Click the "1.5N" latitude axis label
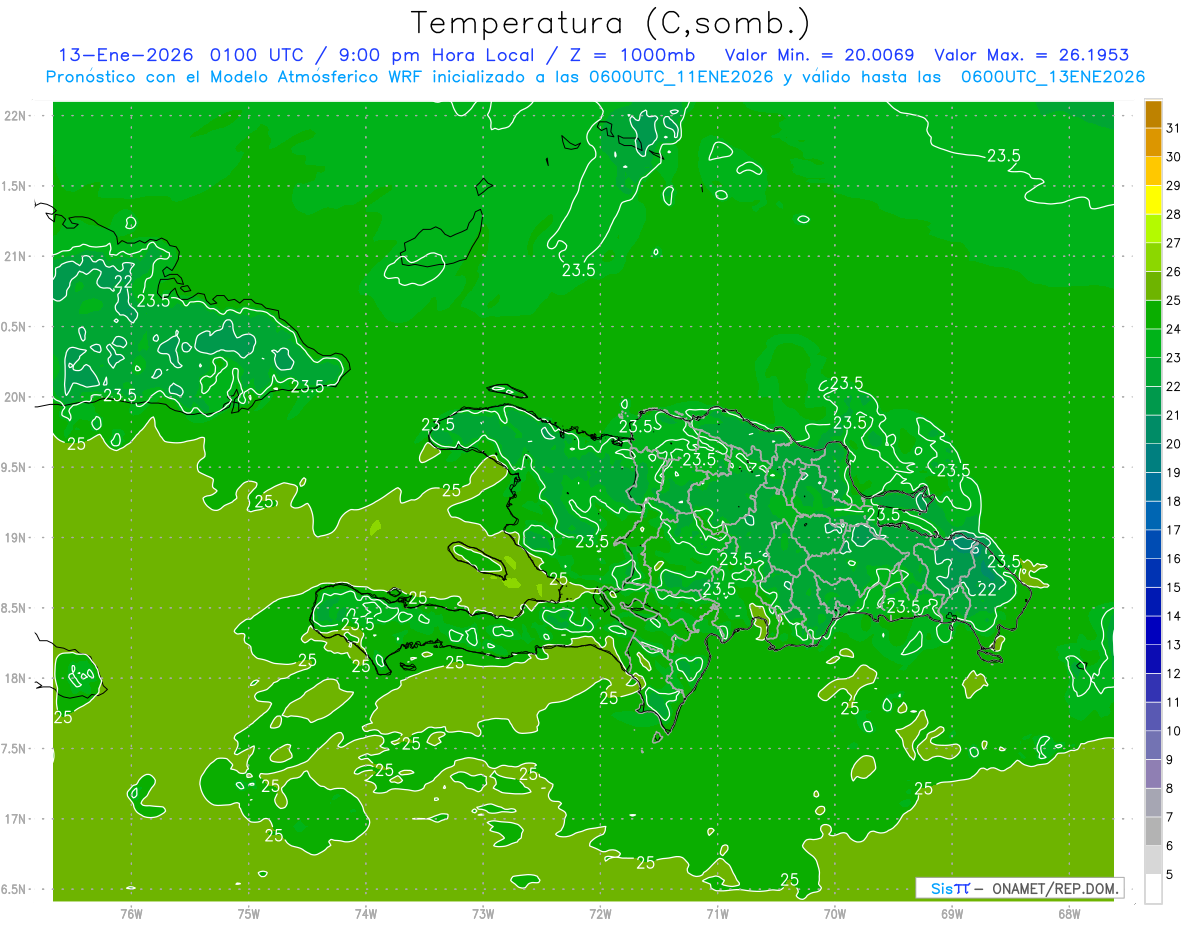 [x=14, y=186]
